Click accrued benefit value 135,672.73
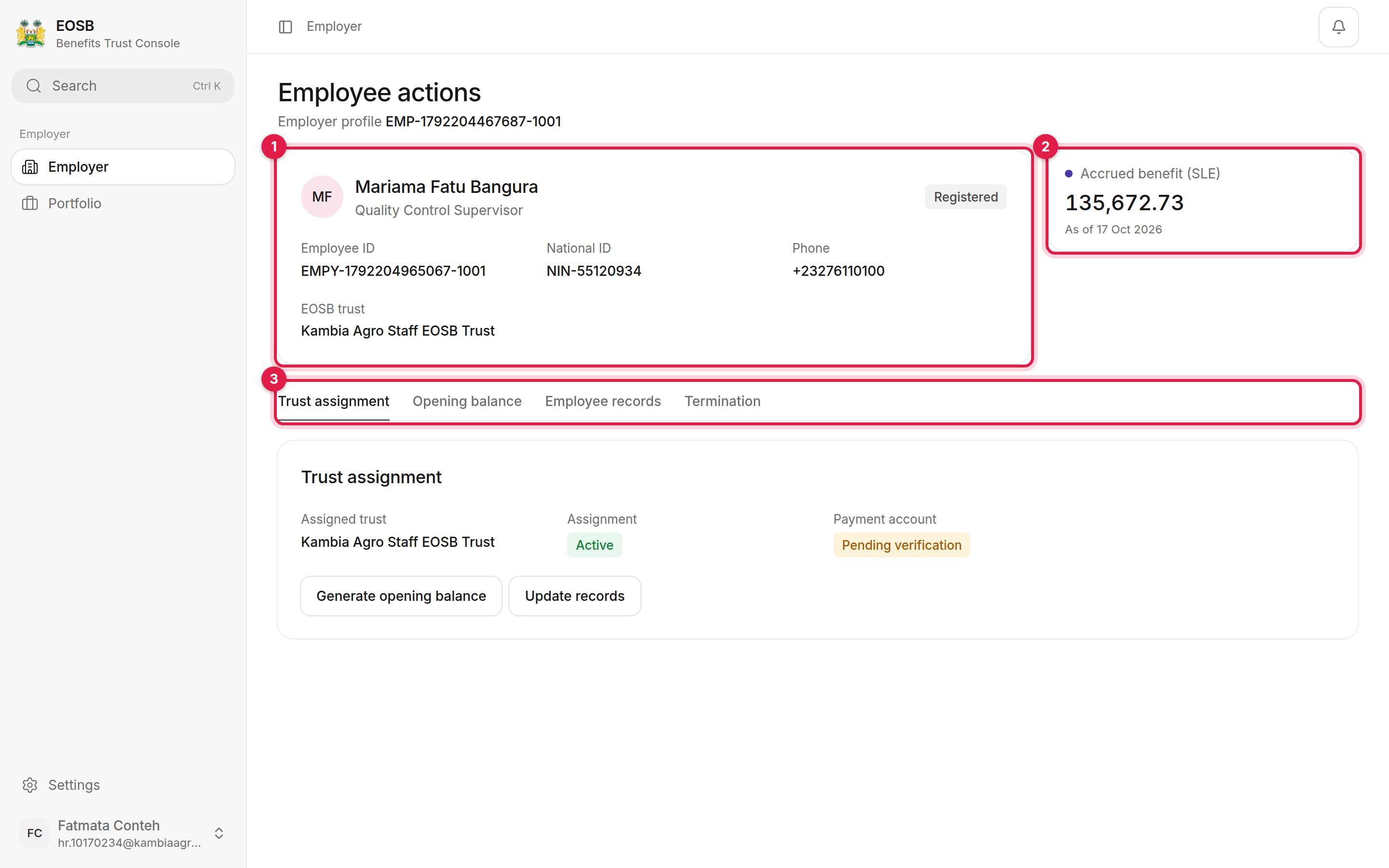Viewport: 1389px width, 868px height. click(1124, 203)
